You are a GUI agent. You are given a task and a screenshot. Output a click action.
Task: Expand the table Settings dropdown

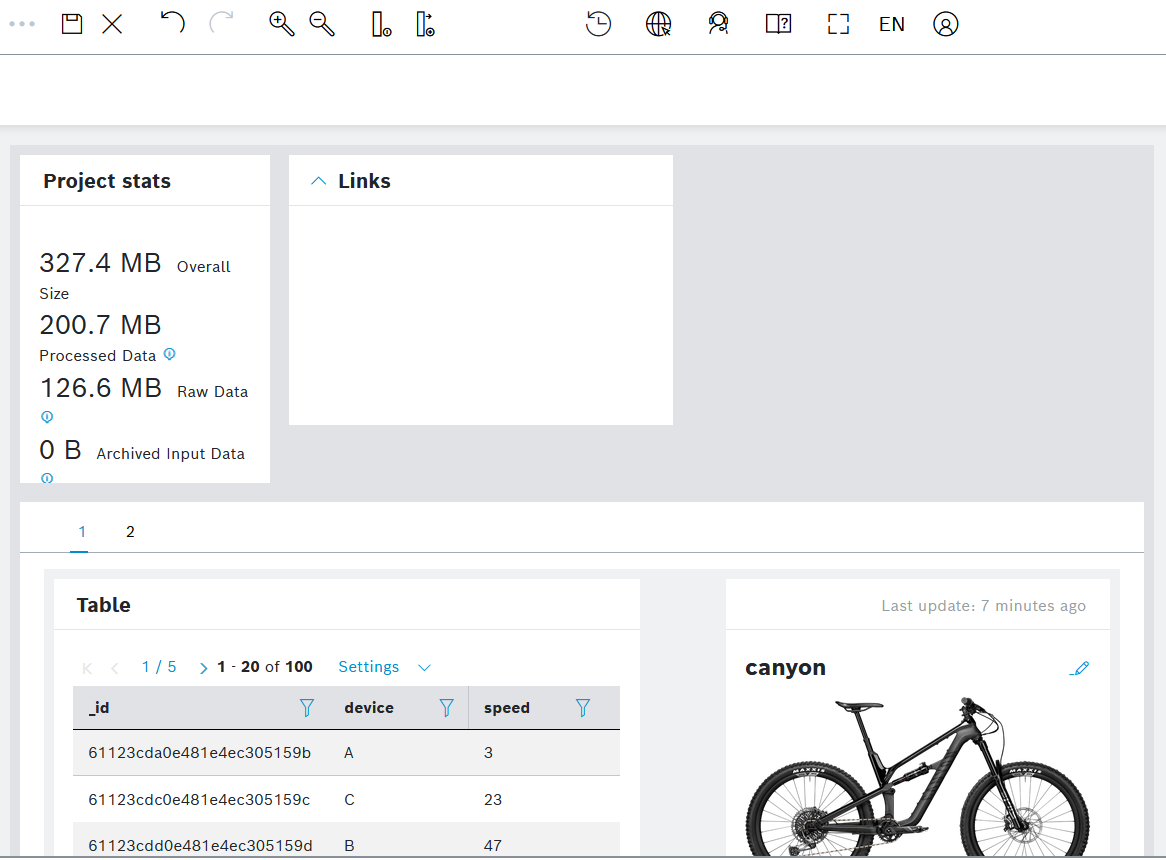tap(384, 667)
